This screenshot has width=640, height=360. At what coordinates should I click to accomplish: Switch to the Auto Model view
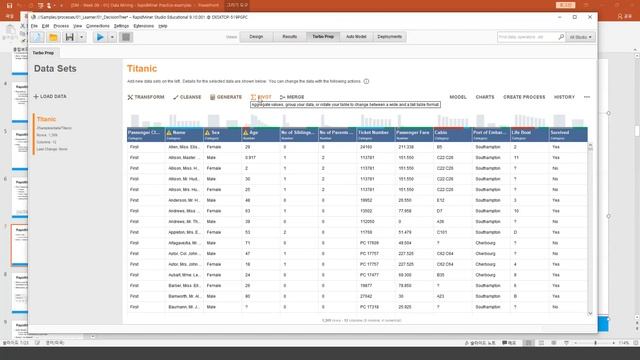click(x=356, y=37)
